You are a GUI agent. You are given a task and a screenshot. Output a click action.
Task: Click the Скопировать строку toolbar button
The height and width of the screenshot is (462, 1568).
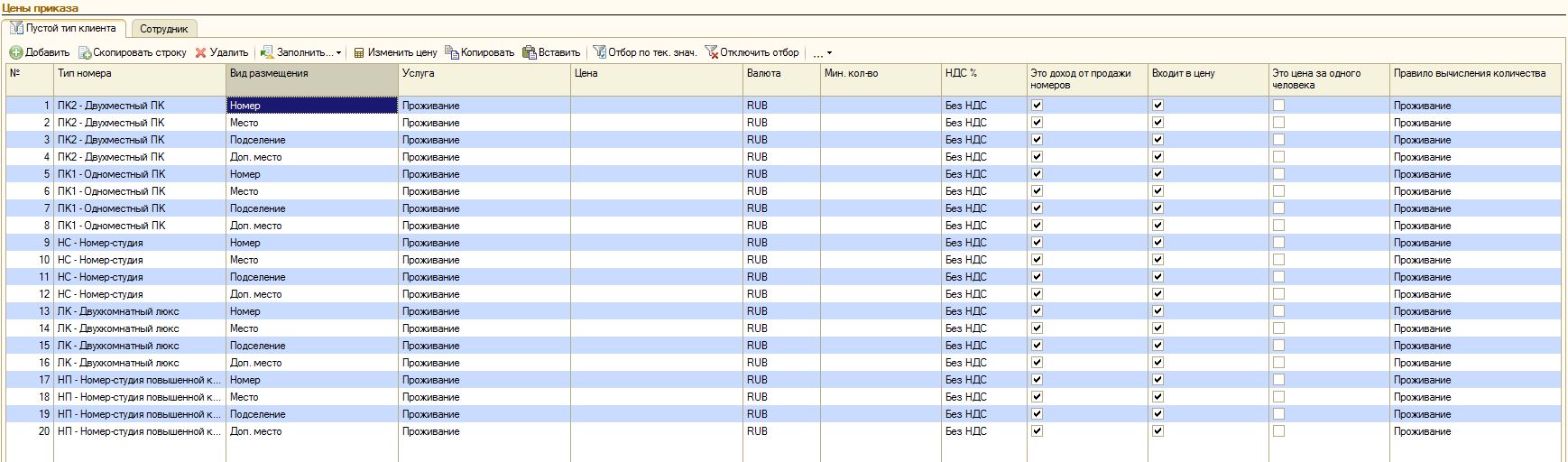[x=133, y=52]
